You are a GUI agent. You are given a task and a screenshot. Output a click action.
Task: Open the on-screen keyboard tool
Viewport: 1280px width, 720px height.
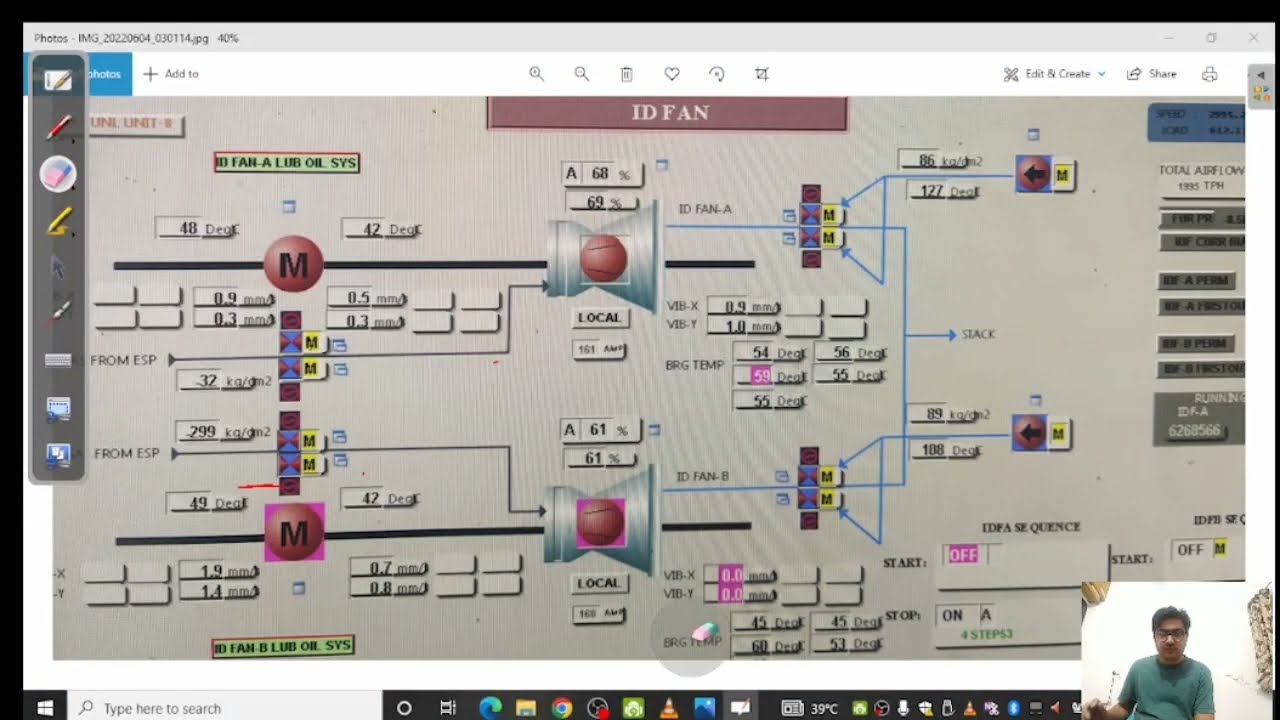click(x=58, y=360)
